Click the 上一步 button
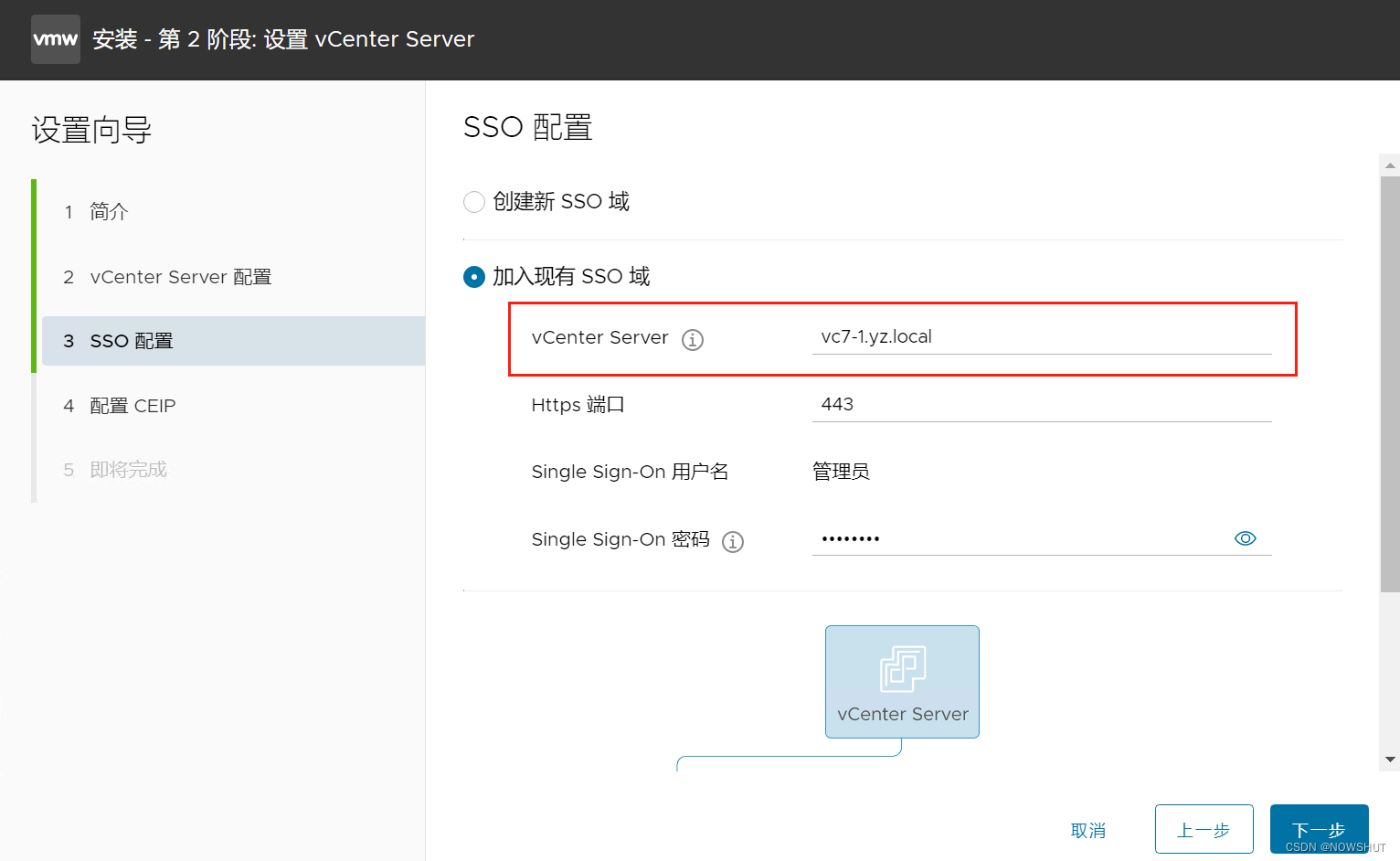Screen dimensions: 1400x861 tap(1204, 829)
